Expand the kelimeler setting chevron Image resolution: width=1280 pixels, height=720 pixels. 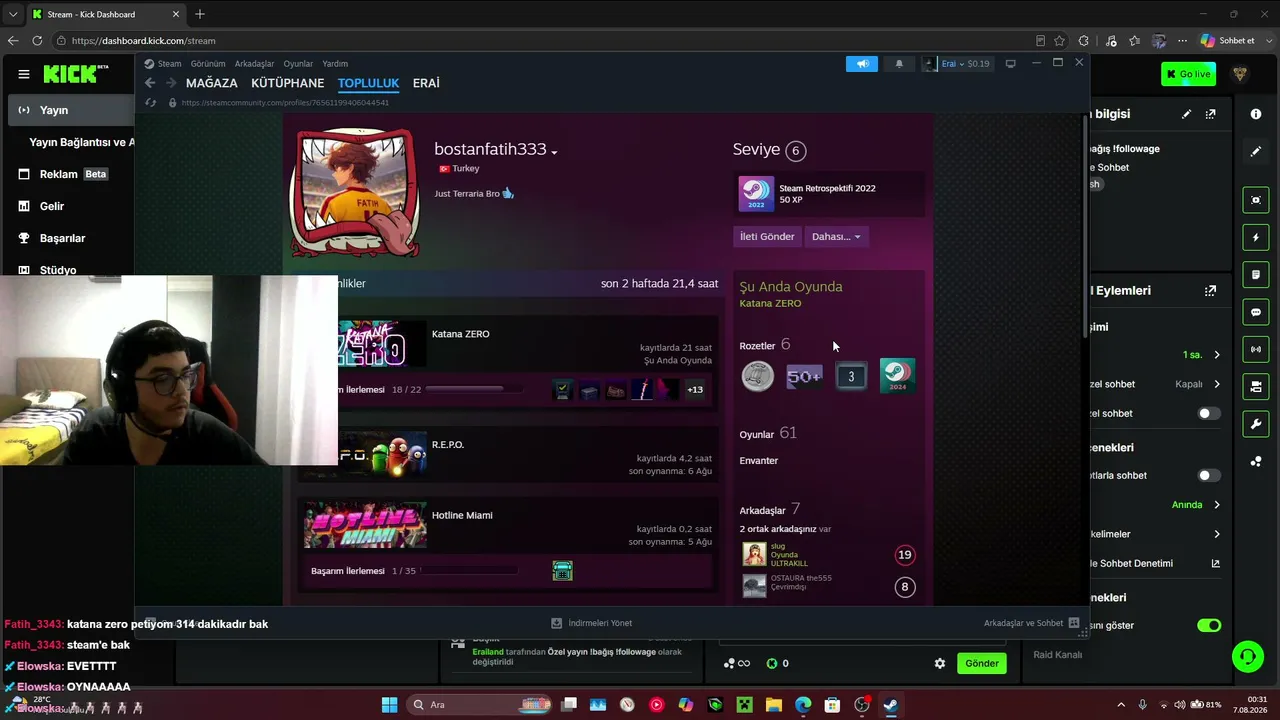tap(1217, 534)
